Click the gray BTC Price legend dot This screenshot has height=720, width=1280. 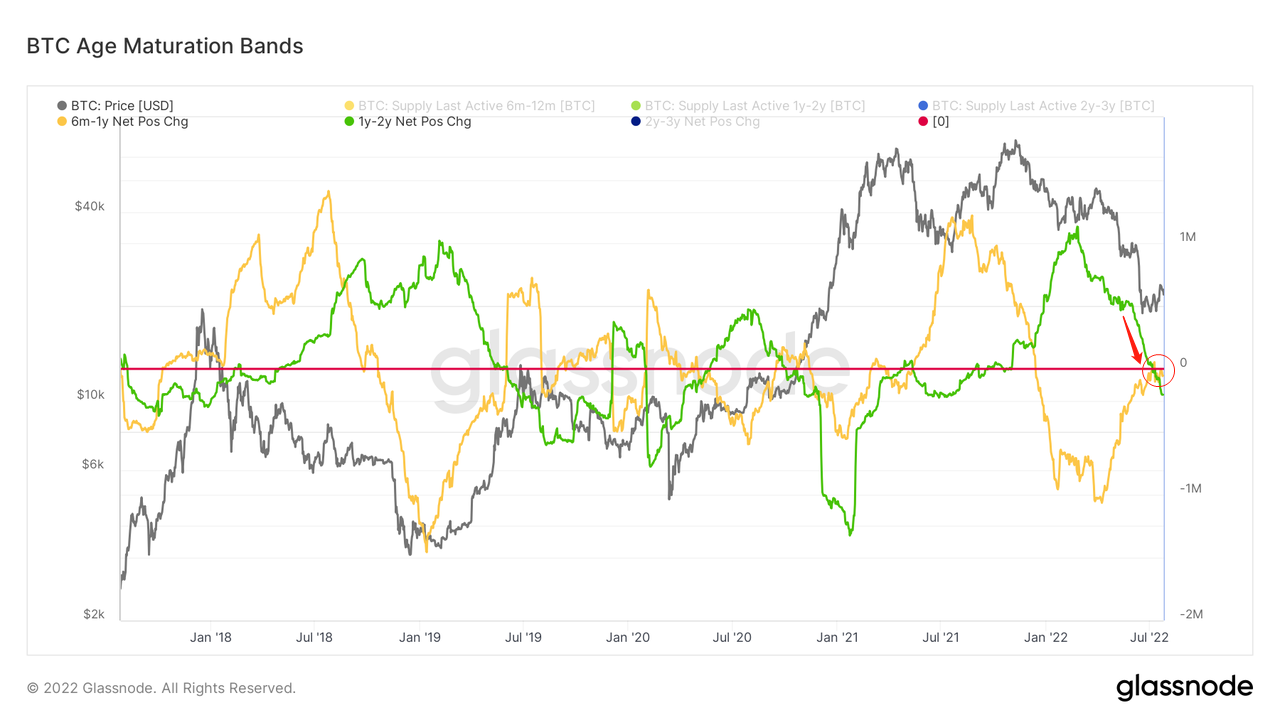[62, 106]
